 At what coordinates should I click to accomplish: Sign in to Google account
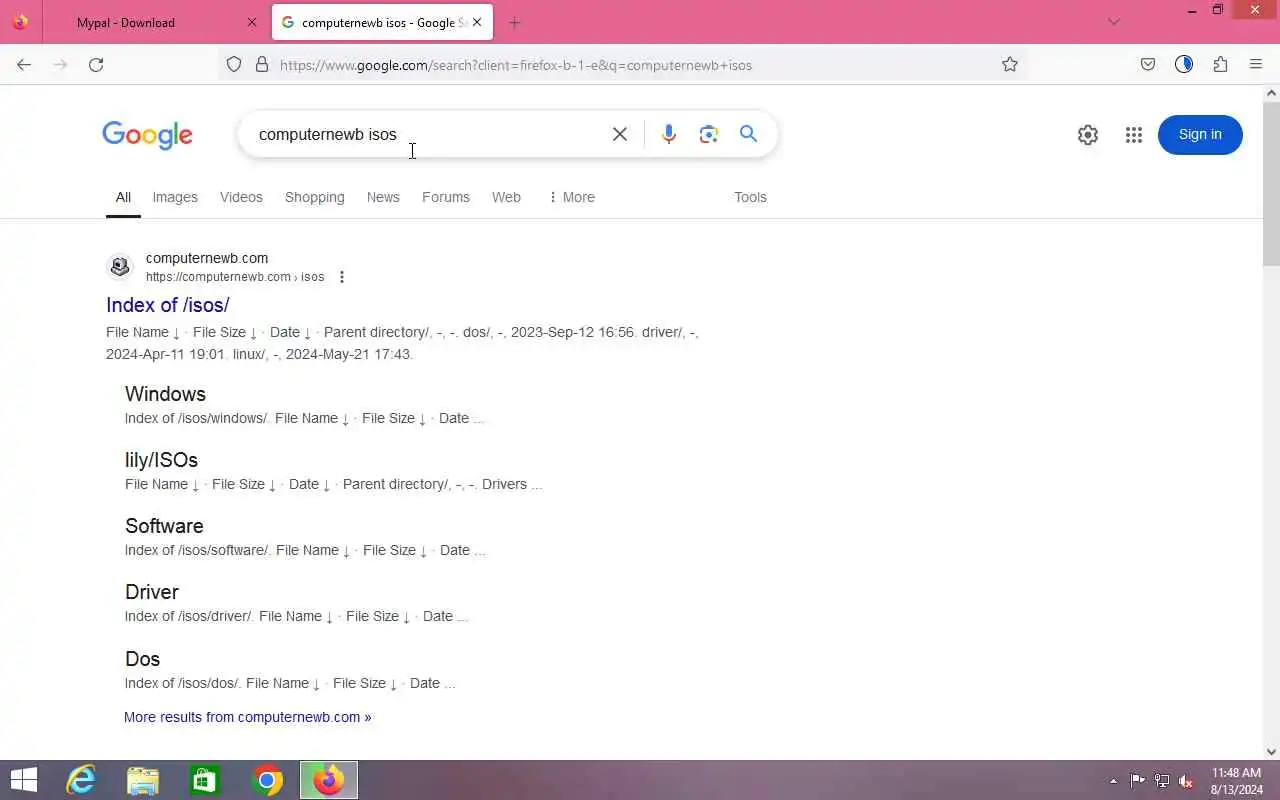[x=1200, y=135]
